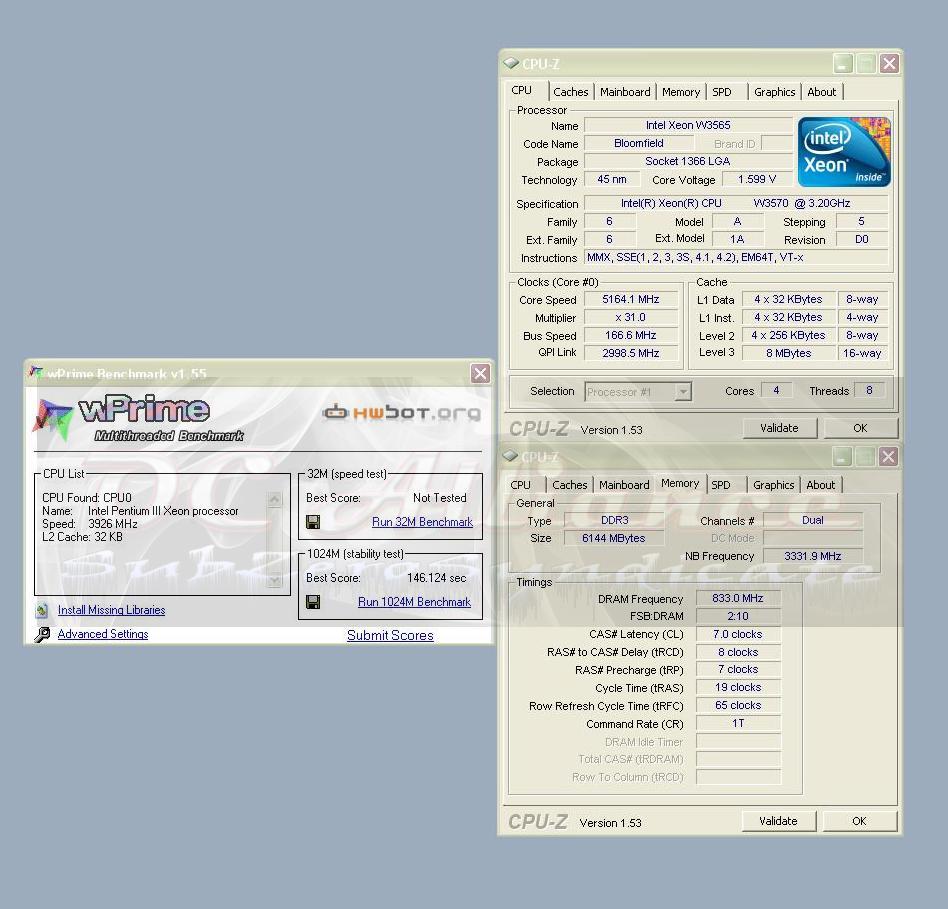This screenshot has height=909, width=948.
Task: Click the NB Frequency value 3331.9 MHz
Action: coord(813,556)
